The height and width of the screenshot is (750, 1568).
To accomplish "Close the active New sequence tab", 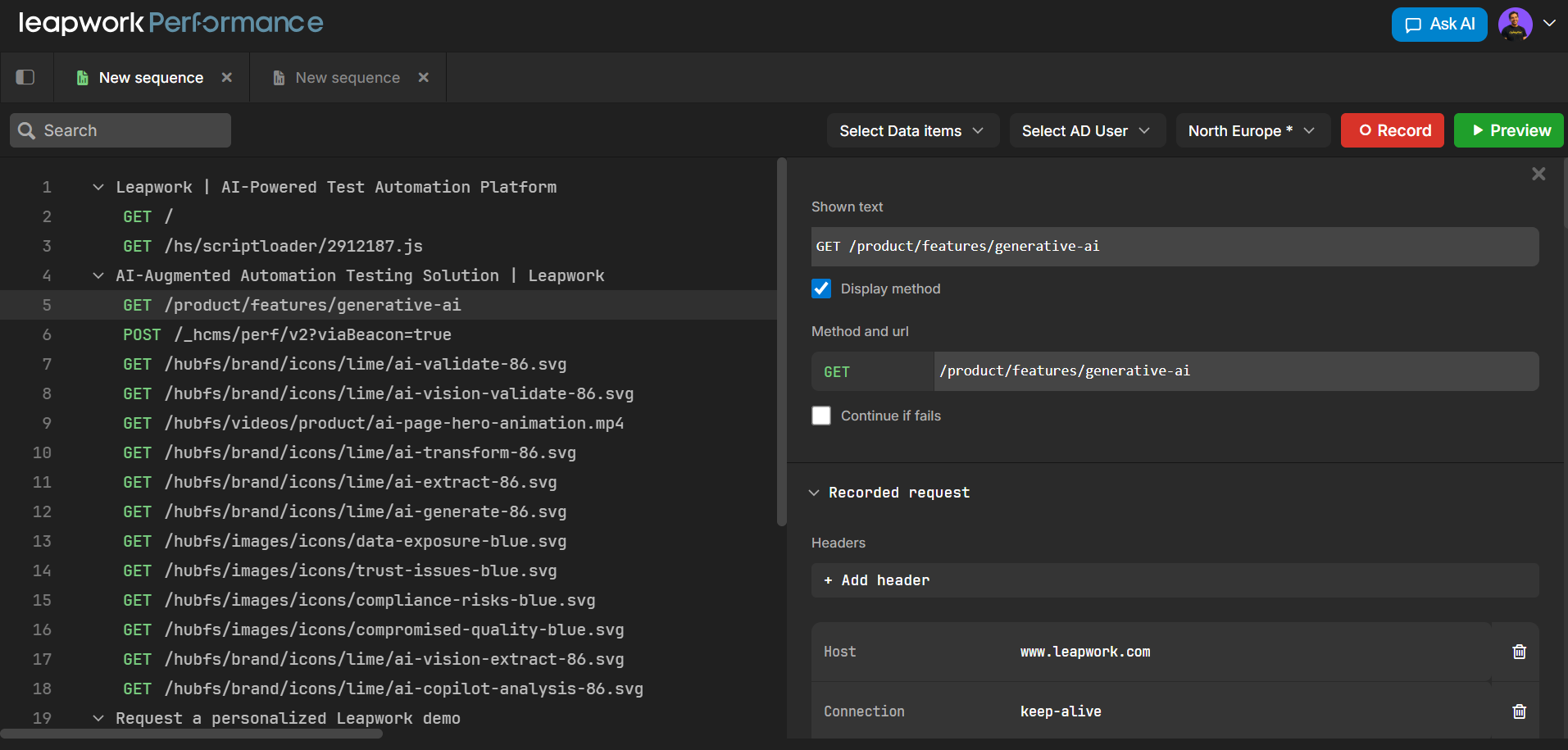I will pyautogui.click(x=227, y=77).
